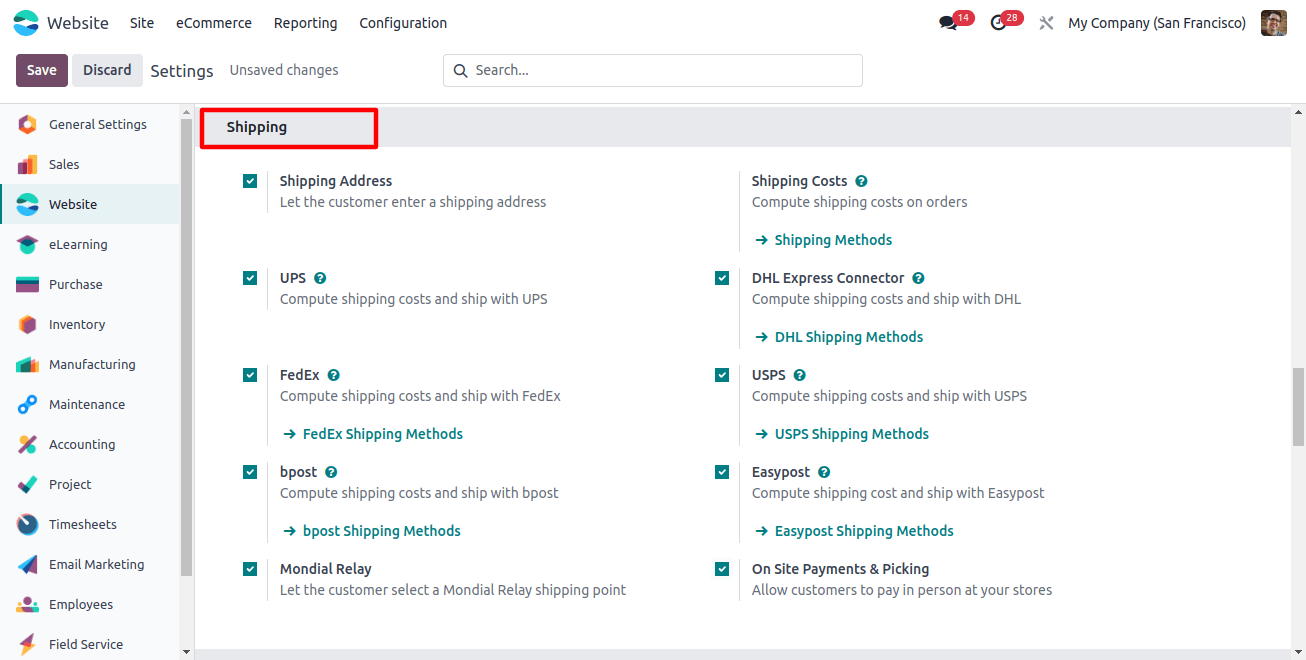Click the "Allow customers to pay in person at your stores" text

(x=902, y=590)
